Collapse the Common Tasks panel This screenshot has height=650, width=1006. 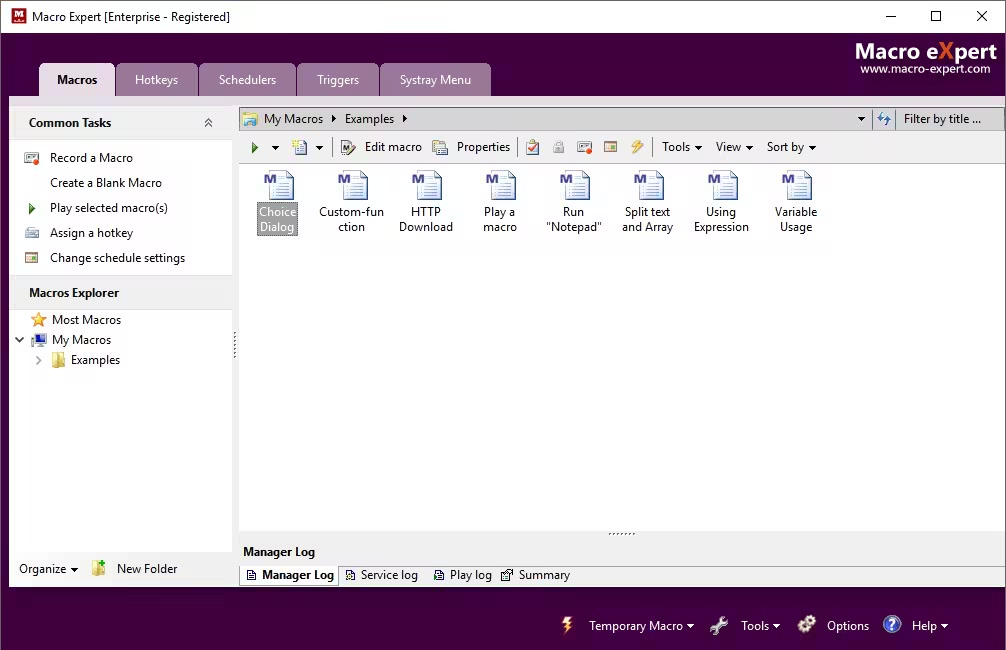(208, 123)
